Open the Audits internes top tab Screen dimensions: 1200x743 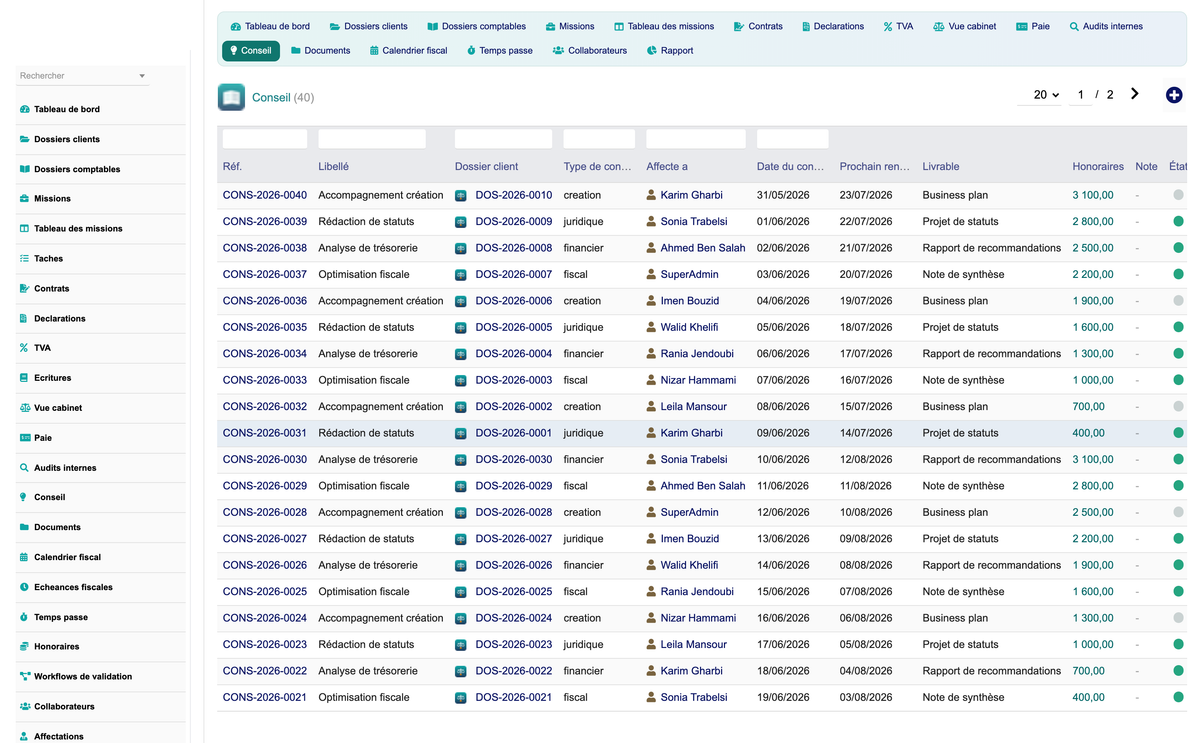[x=1105, y=26]
